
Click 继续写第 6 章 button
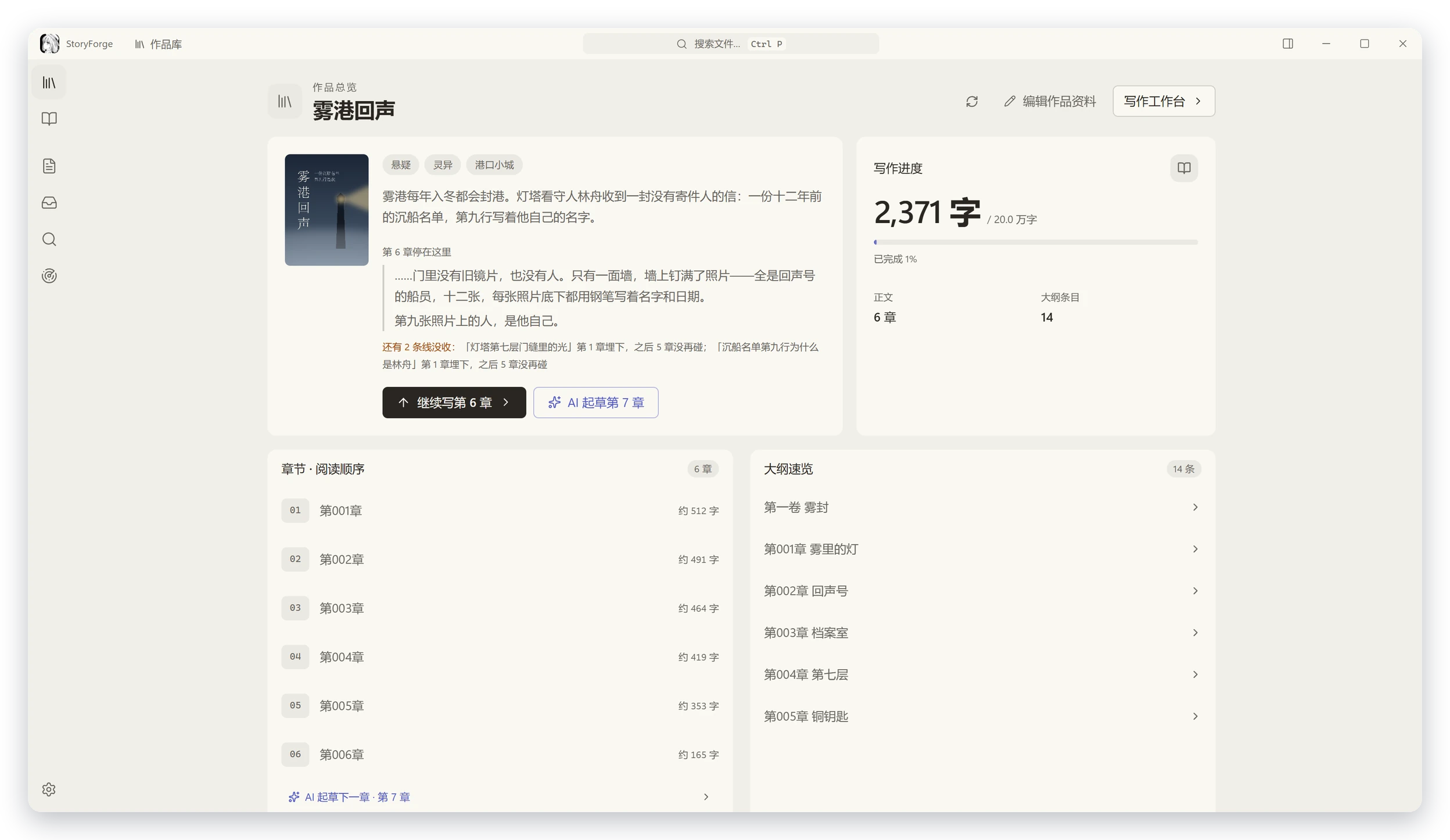click(x=454, y=403)
